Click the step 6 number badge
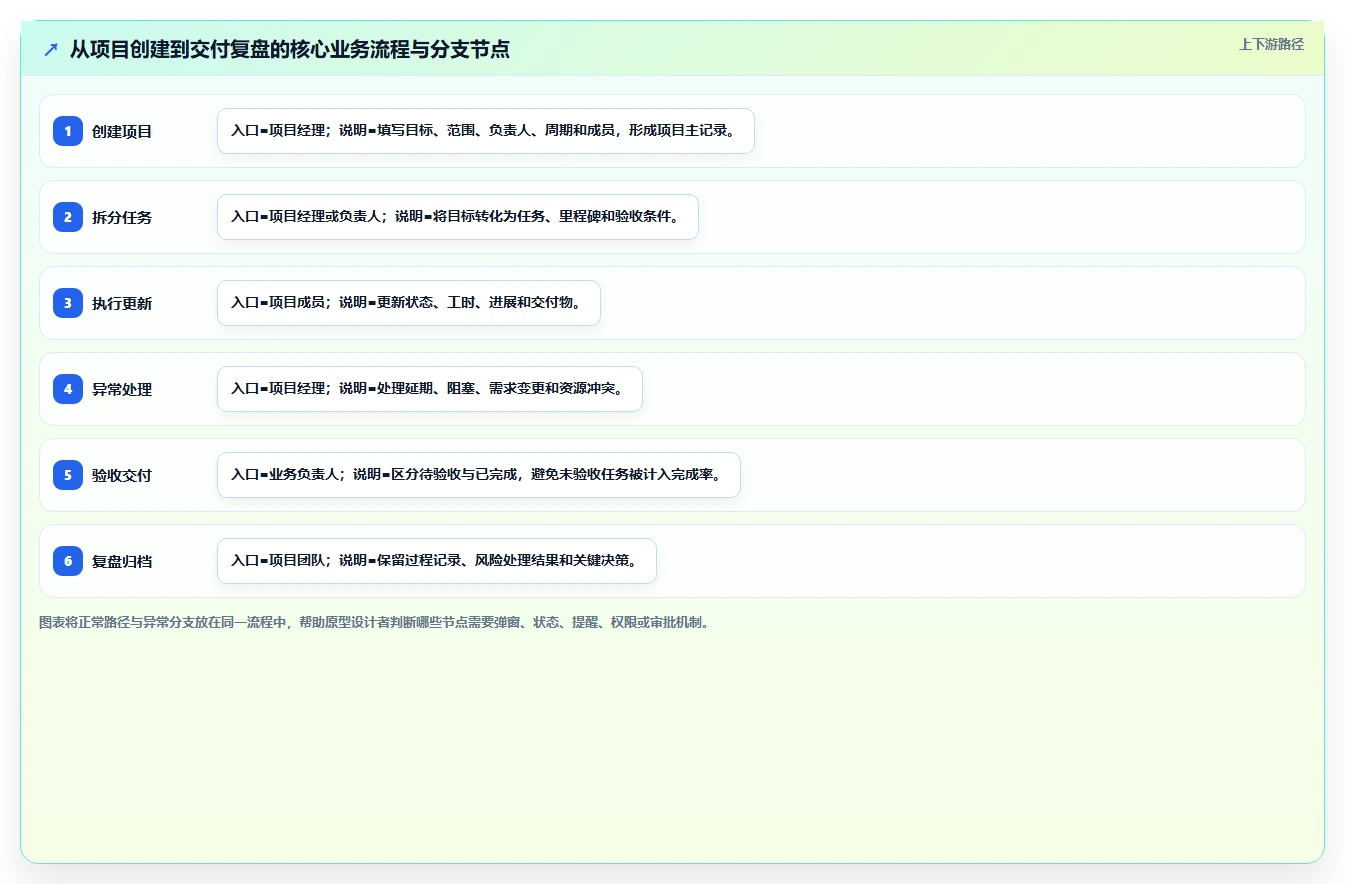The image size is (1345, 884). coord(68,561)
